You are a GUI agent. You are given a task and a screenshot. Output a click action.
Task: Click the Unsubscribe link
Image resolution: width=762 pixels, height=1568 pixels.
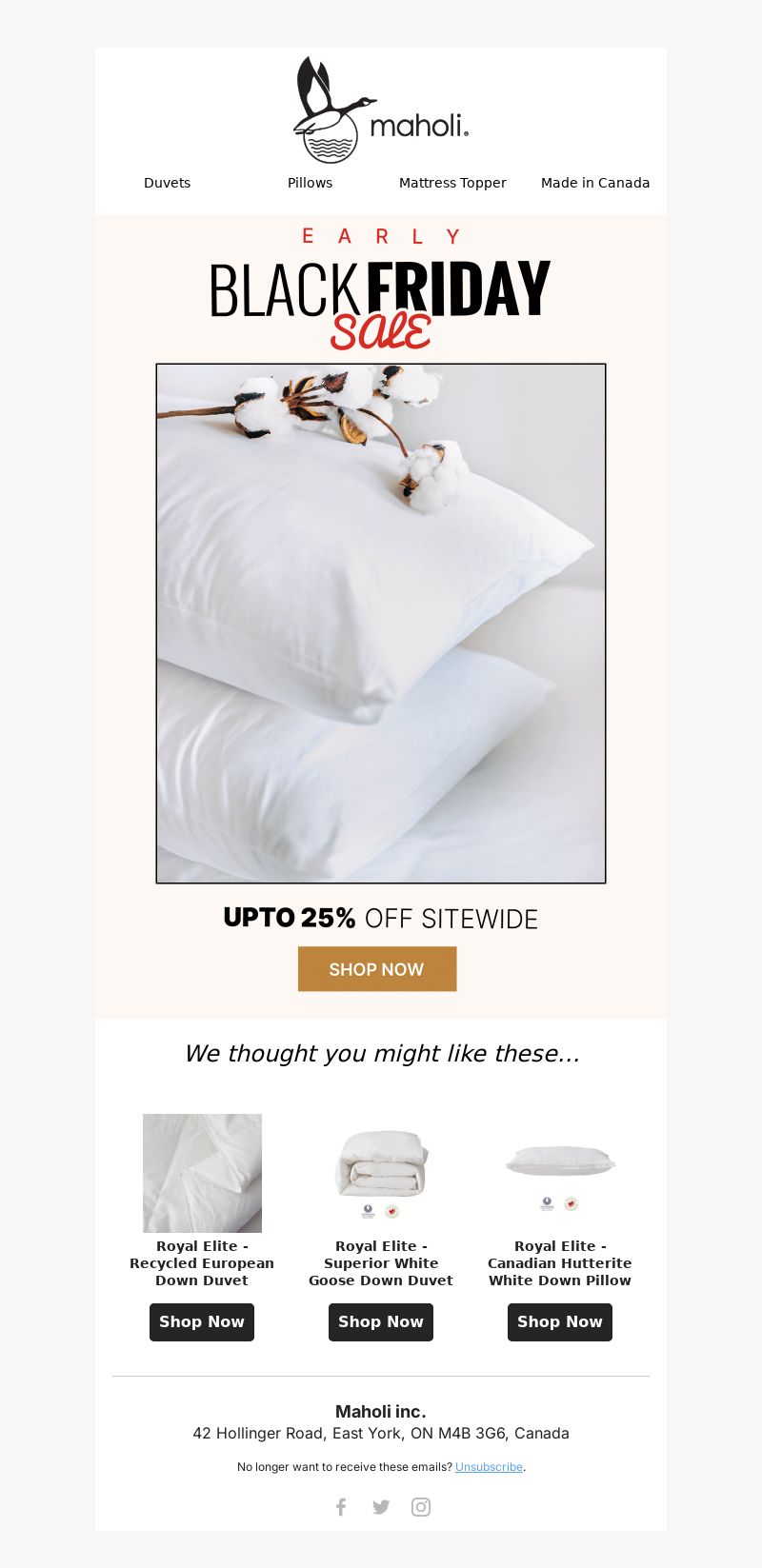[x=489, y=1467]
